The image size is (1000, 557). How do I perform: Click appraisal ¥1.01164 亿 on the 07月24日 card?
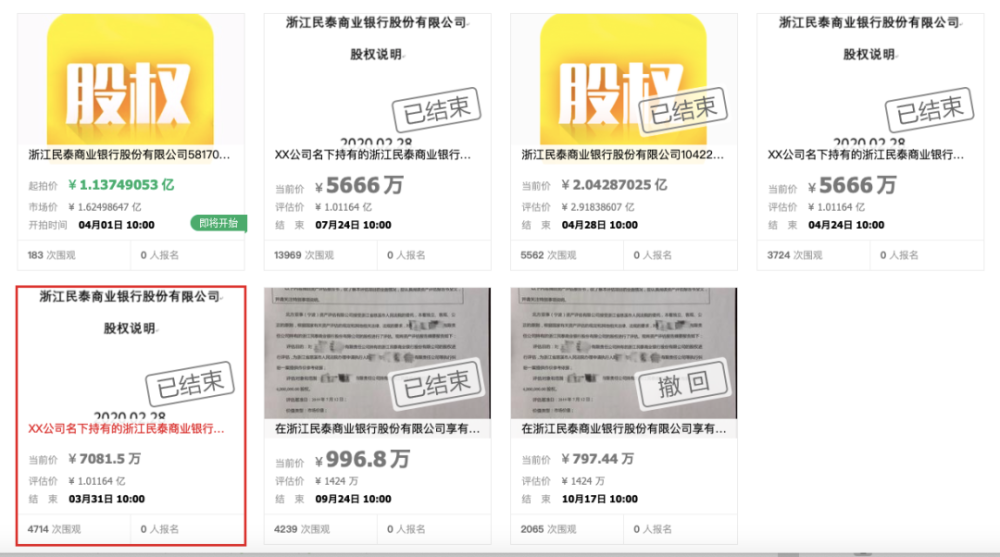click(344, 207)
